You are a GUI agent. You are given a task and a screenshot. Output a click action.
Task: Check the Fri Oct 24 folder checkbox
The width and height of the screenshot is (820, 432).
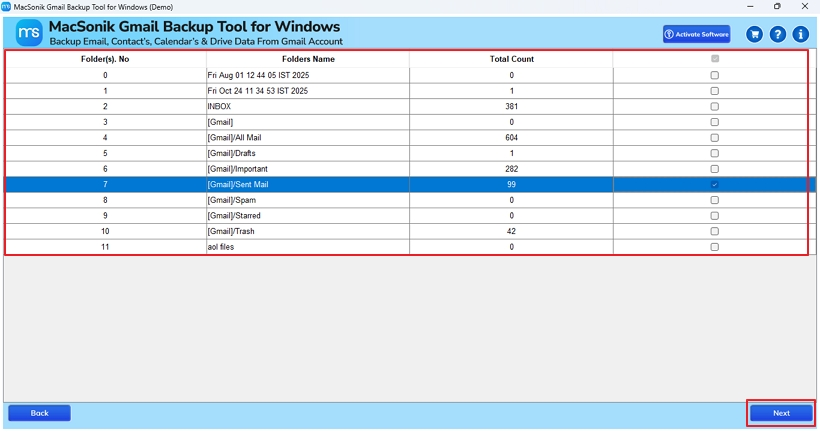(714, 91)
